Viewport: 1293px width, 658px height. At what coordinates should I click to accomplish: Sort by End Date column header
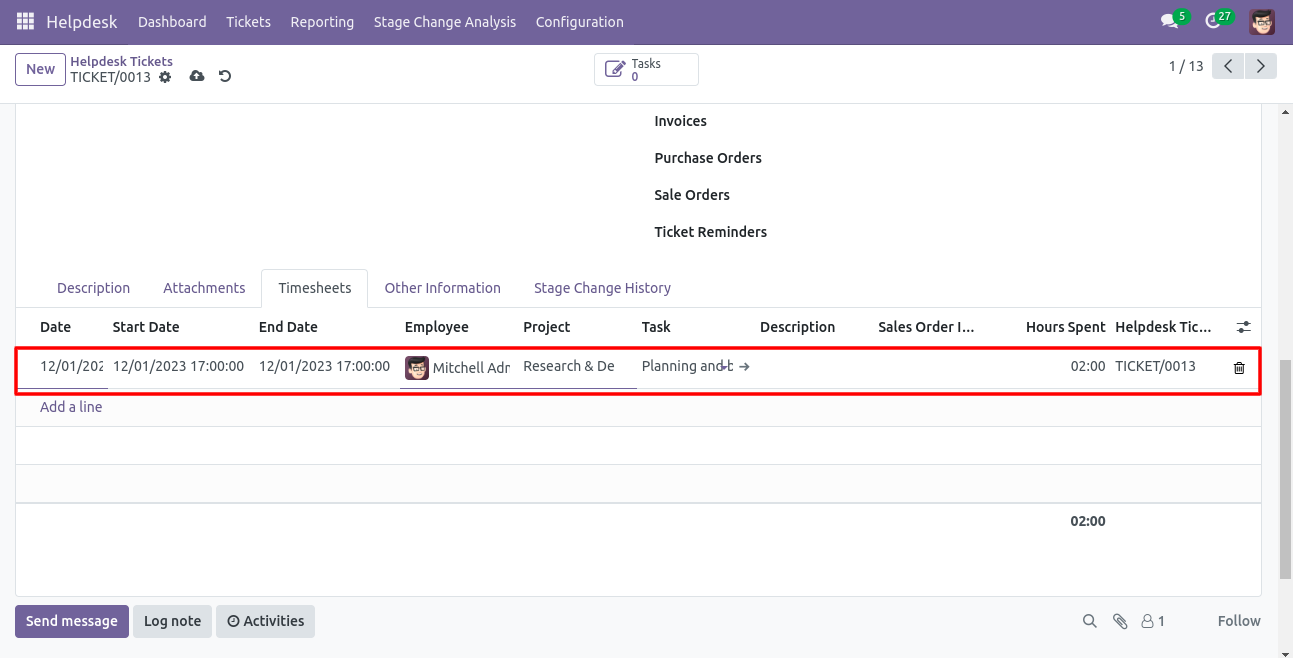(288, 327)
